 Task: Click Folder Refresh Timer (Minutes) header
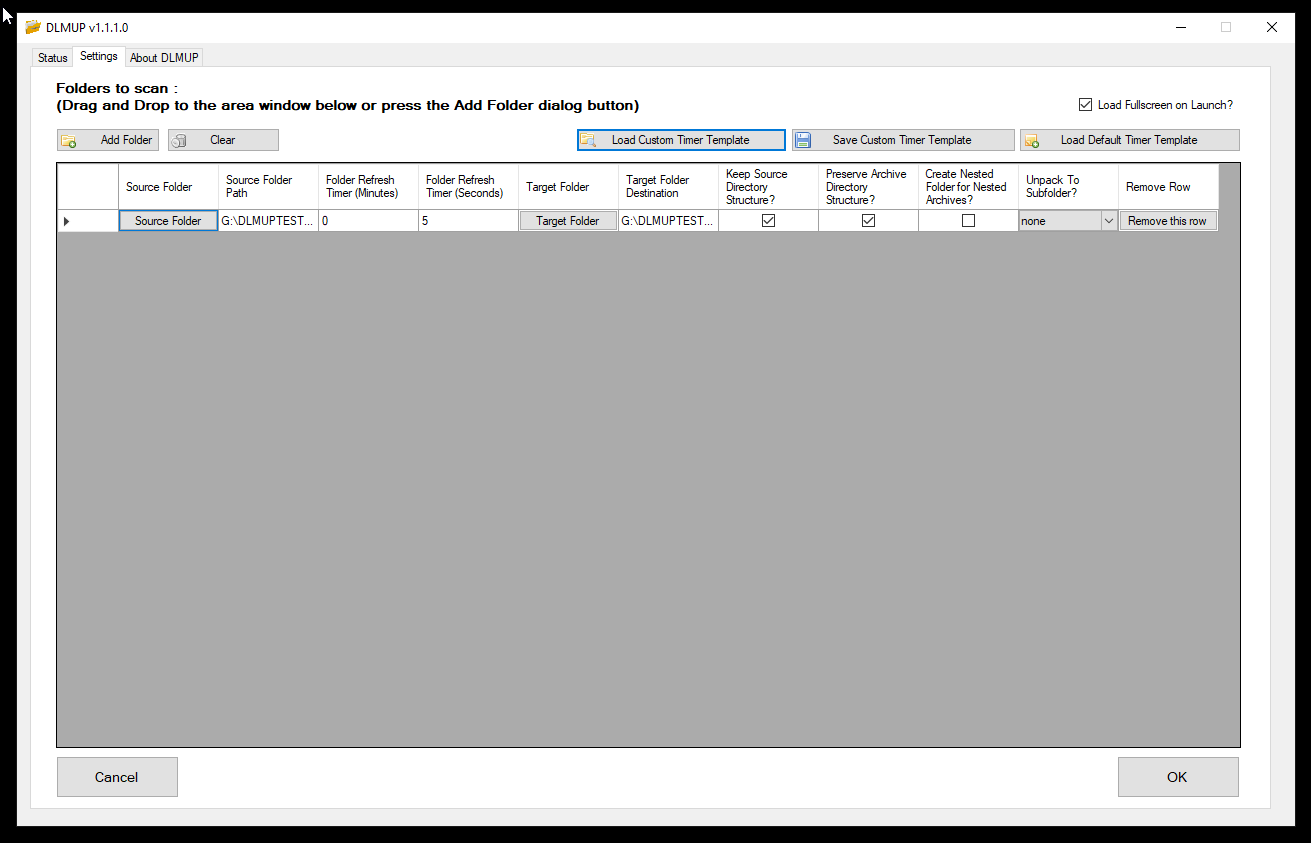(368, 187)
